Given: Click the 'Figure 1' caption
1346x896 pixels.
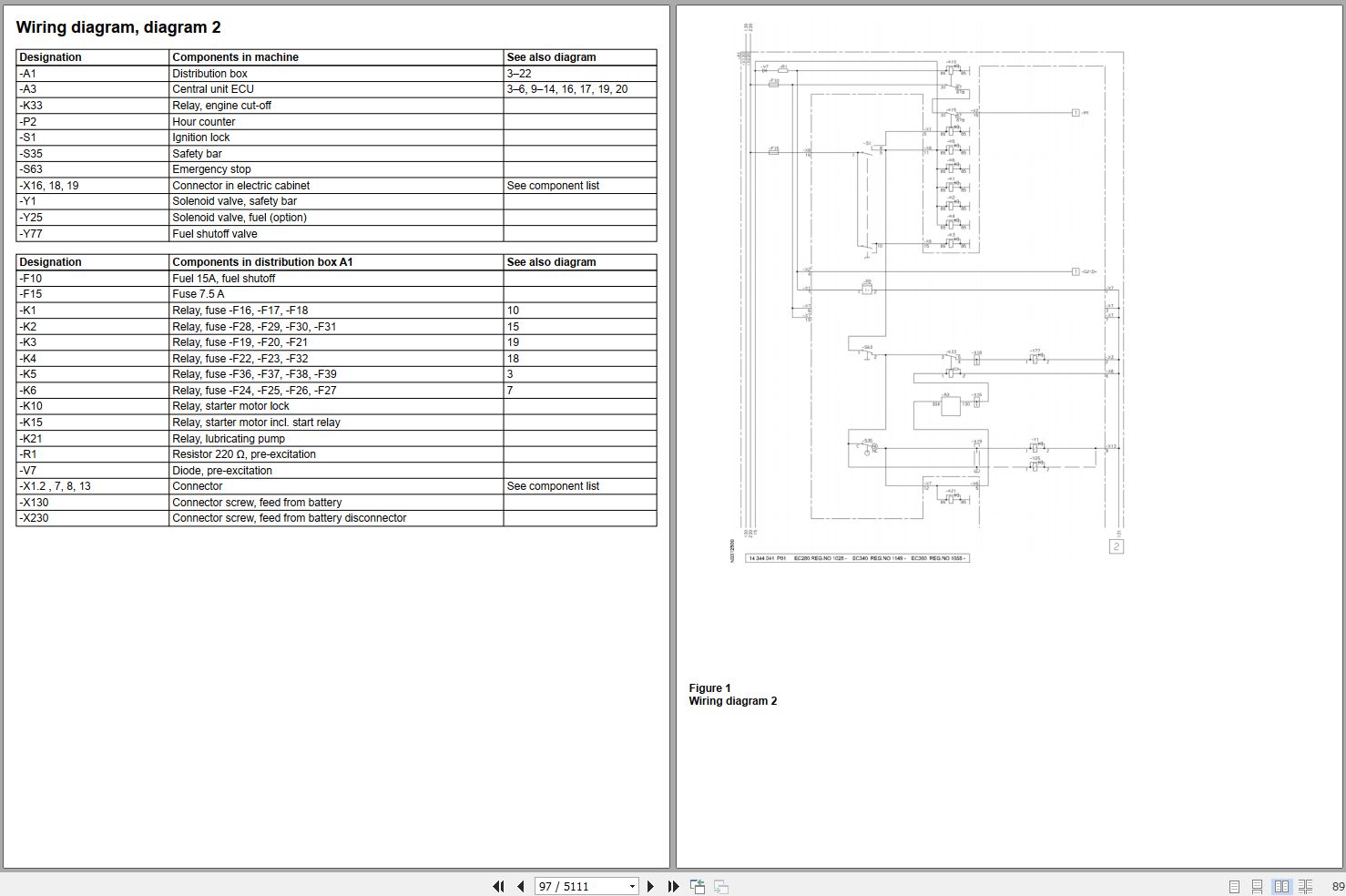Looking at the screenshot, I should coord(709,688).
